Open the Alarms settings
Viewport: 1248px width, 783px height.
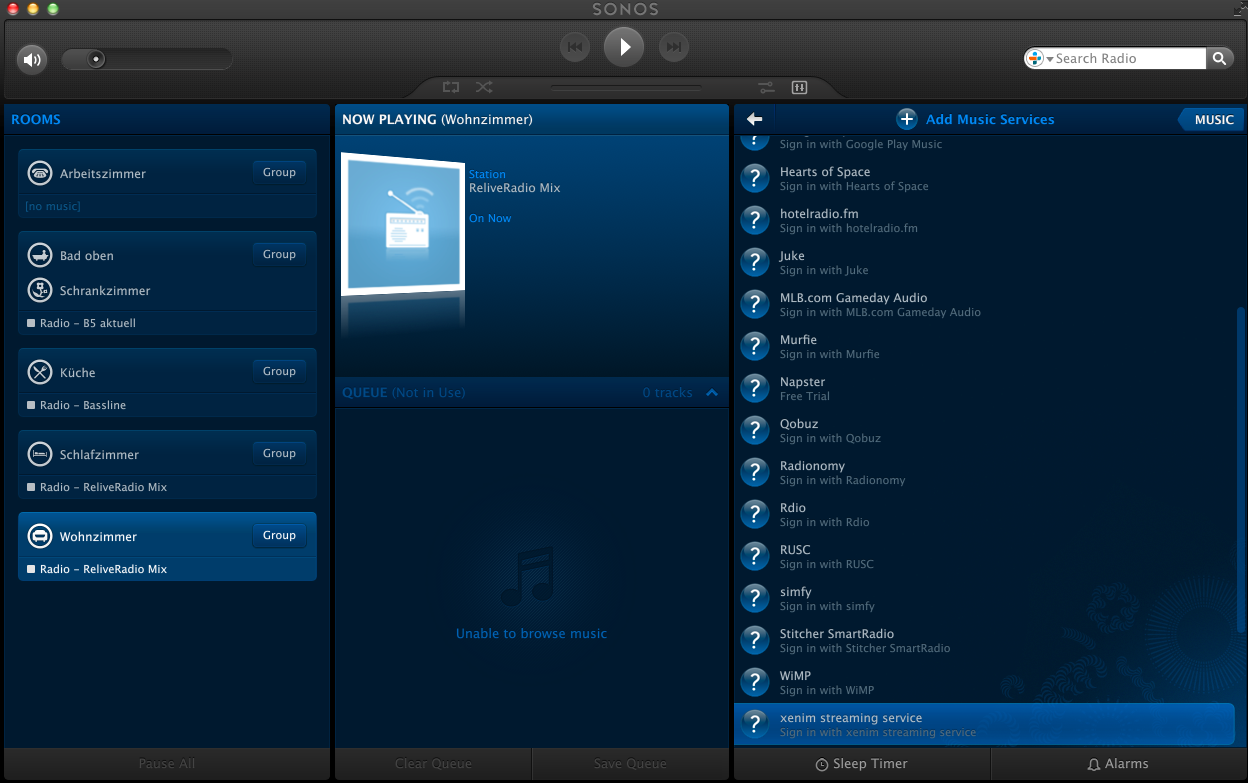click(1118, 764)
